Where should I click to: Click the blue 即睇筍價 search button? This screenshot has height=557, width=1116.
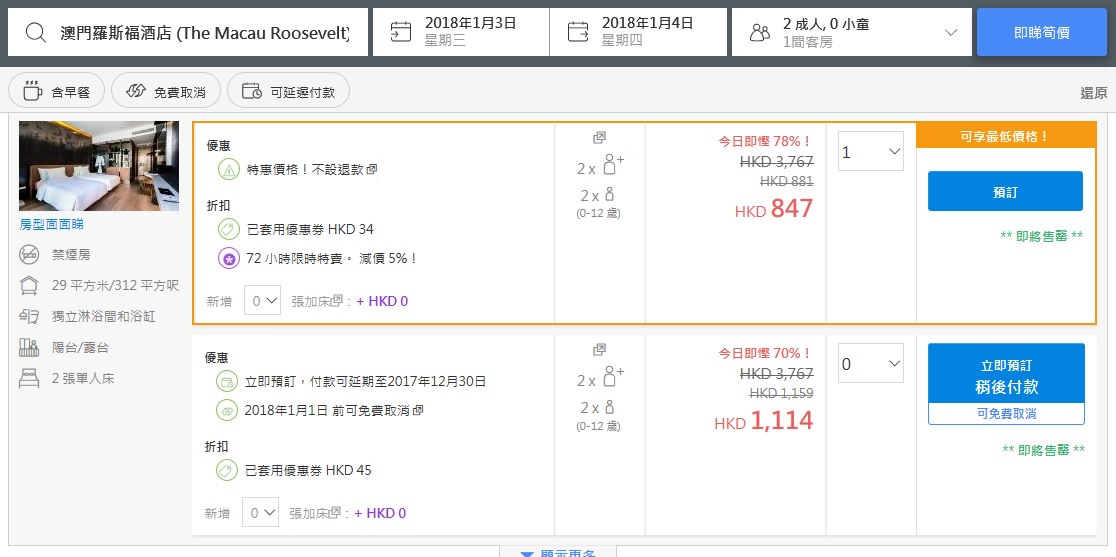point(1041,33)
